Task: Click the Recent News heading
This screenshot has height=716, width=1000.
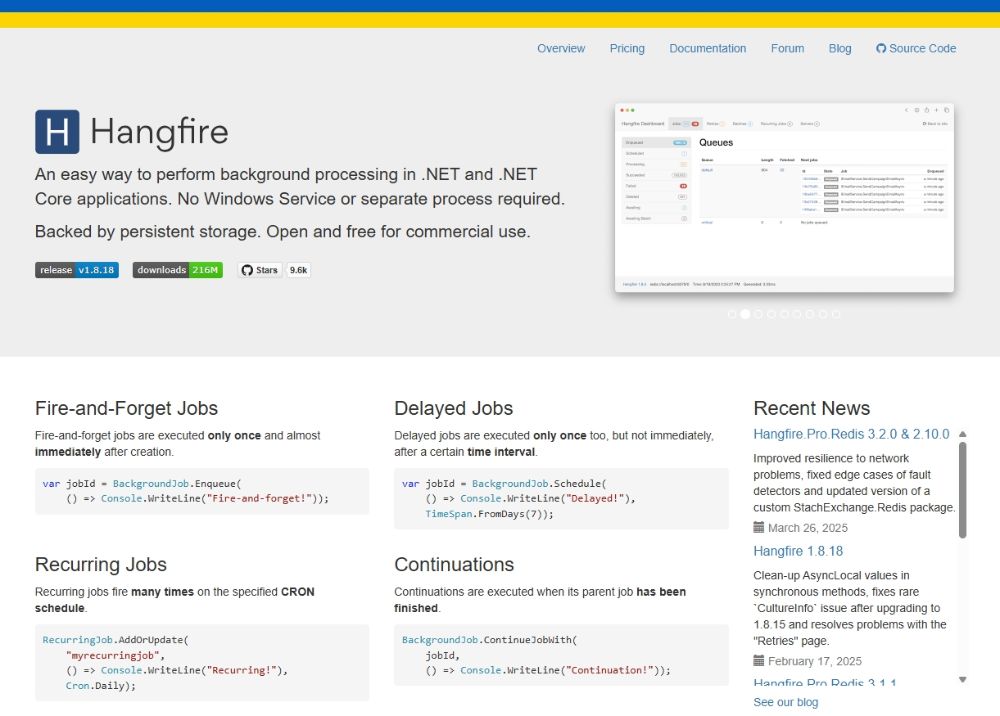Action: 811,408
